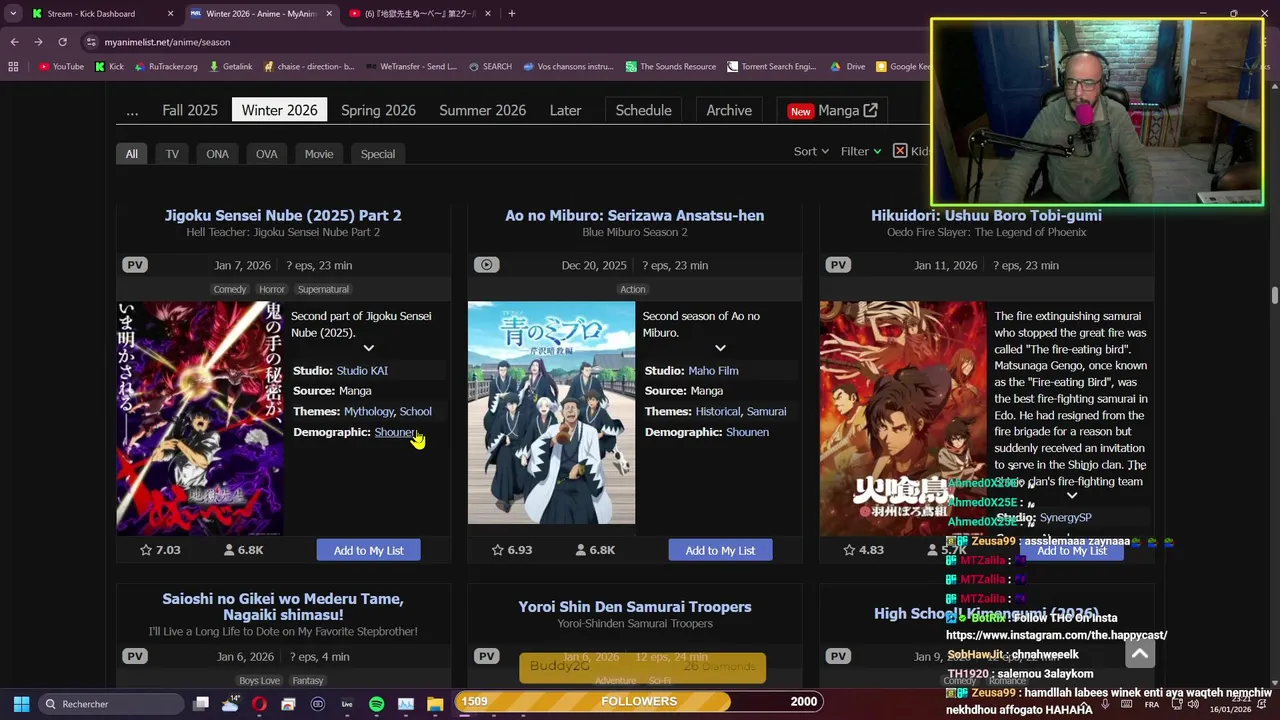This screenshot has width=1280, height=720.
Task: Open Hikuidori: Ushuu Boro Tobi-gumi title
Action: (x=986, y=215)
